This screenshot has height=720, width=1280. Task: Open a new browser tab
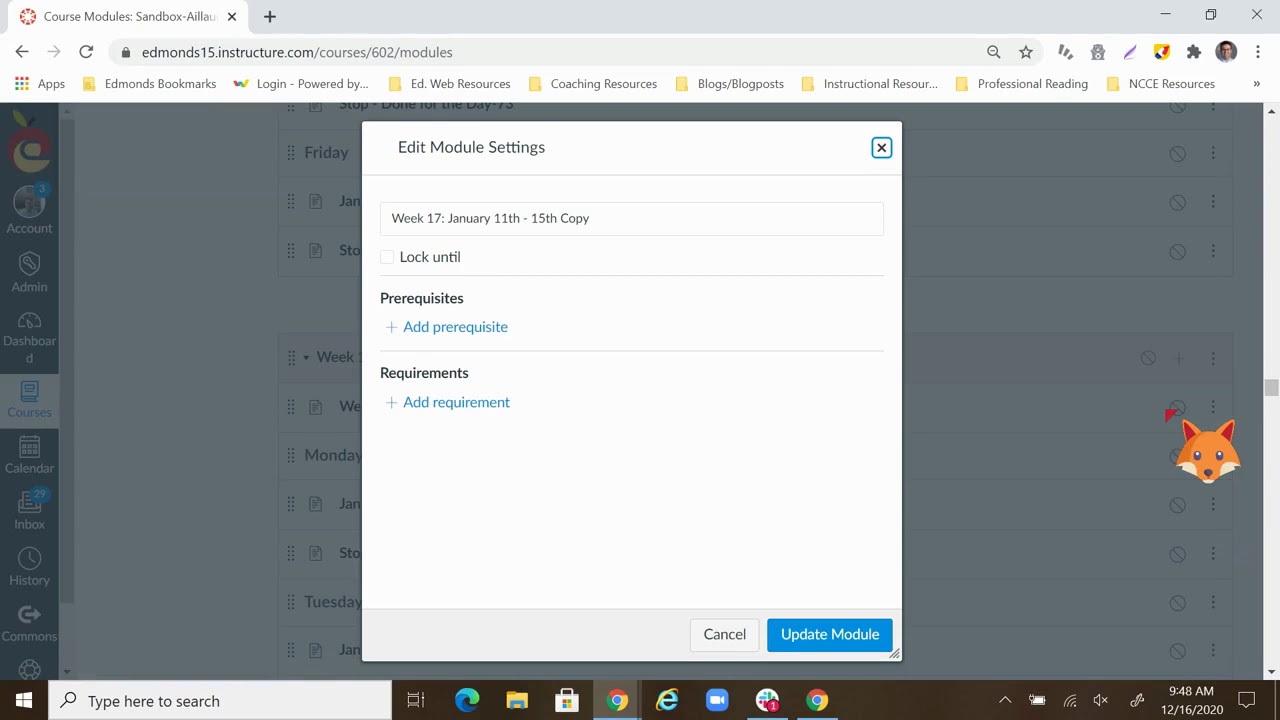270,16
